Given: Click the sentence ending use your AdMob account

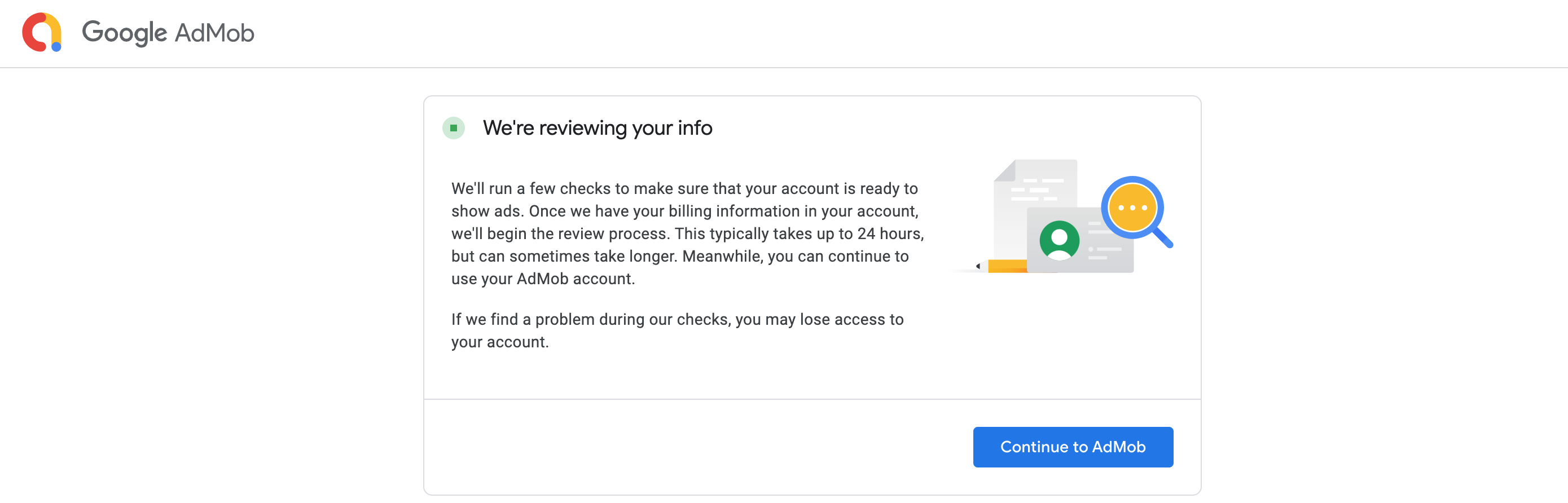Looking at the screenshot, I should 543,279.
